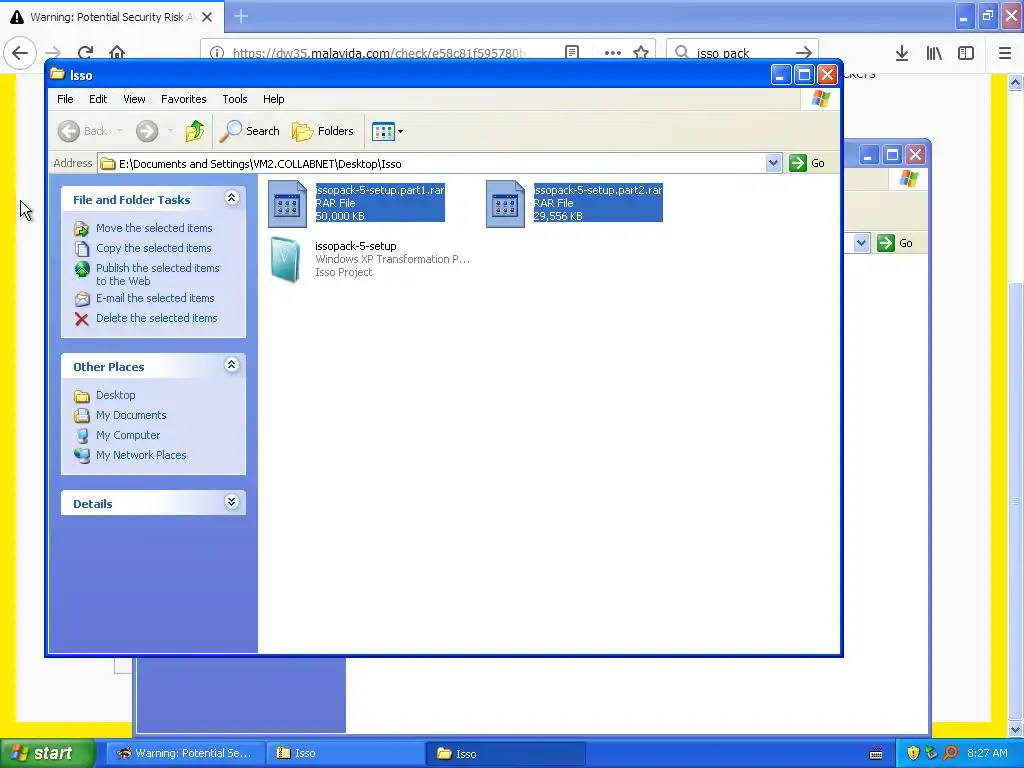The height and width of the screenshot is (768, 1024).
Task: Open the File menu
Action: (65, 99)
